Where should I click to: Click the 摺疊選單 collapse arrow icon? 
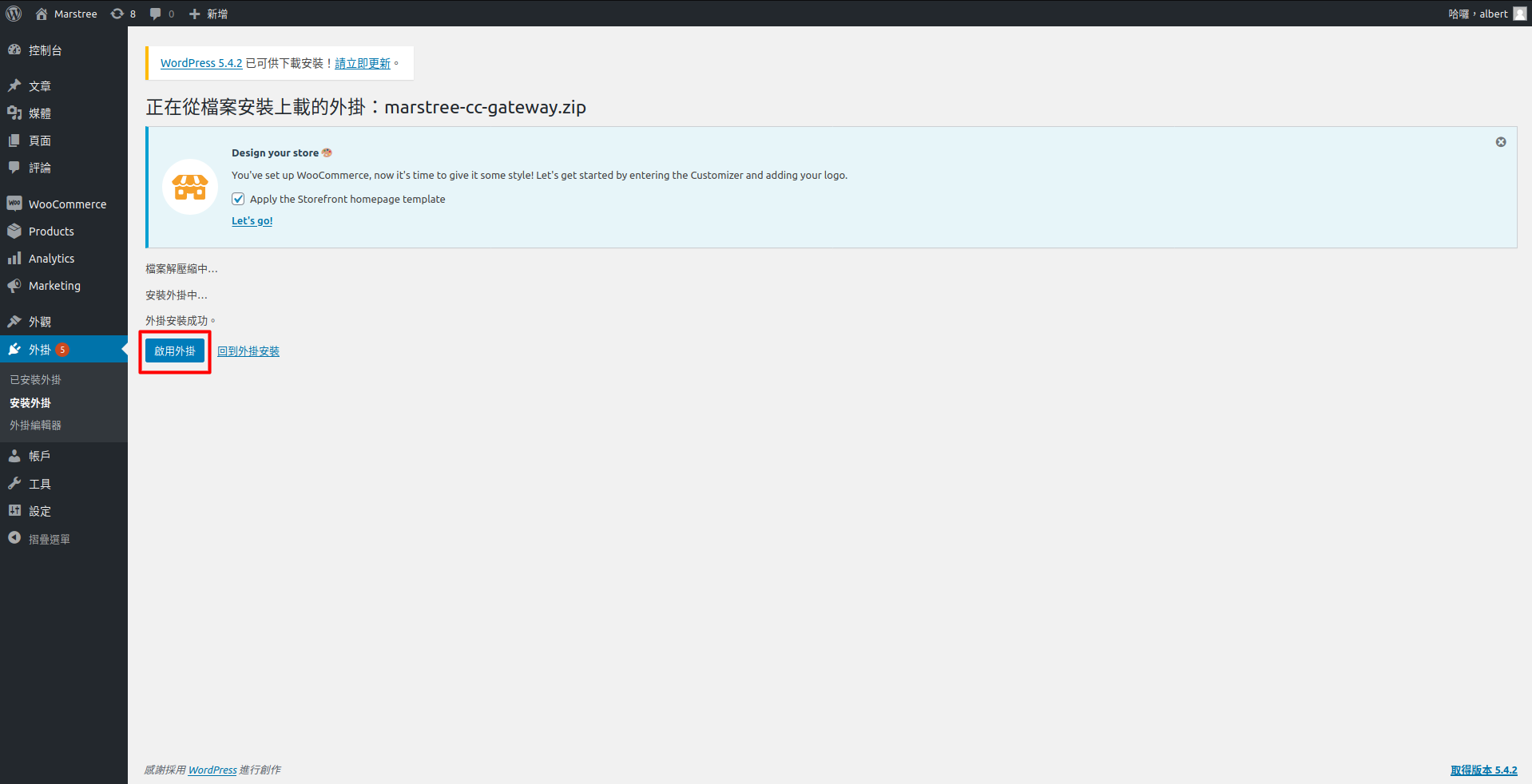click(14, 538)
